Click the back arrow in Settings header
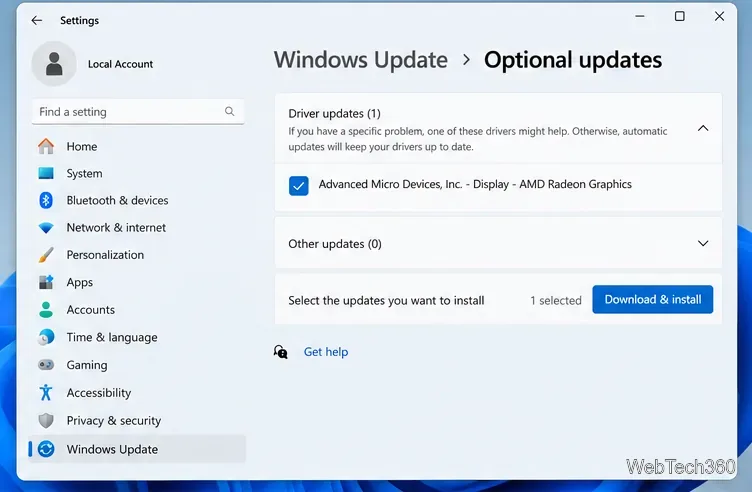 tap(36, 20)
